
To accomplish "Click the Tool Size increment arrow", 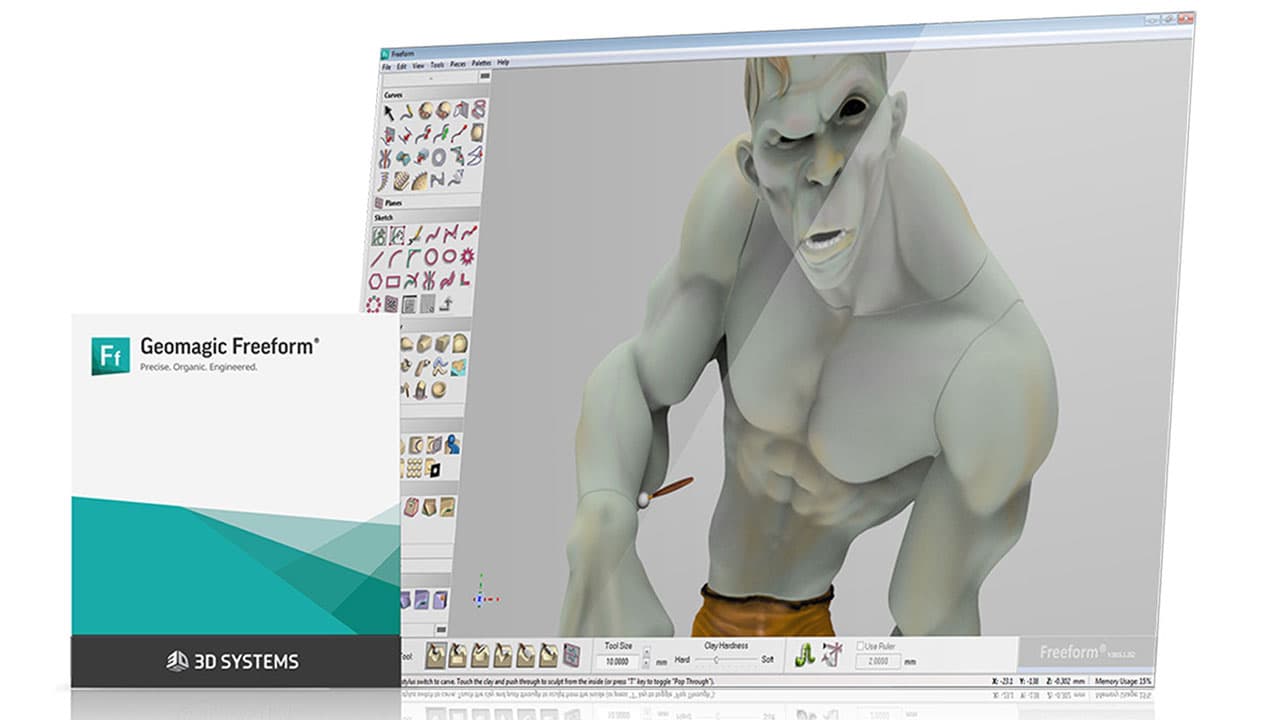I will (x=646, y=652).
